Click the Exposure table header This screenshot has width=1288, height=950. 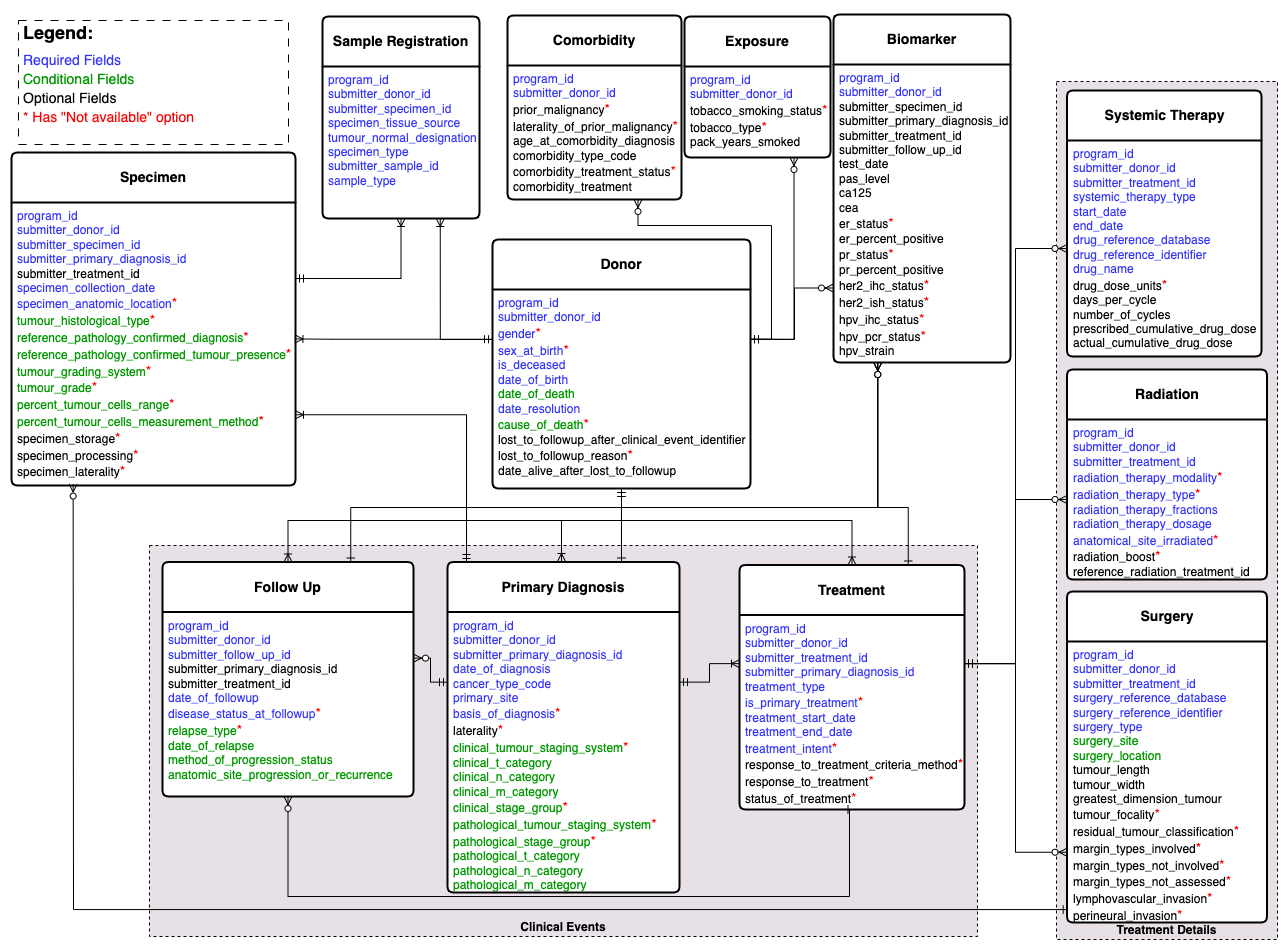coord(756,42)
